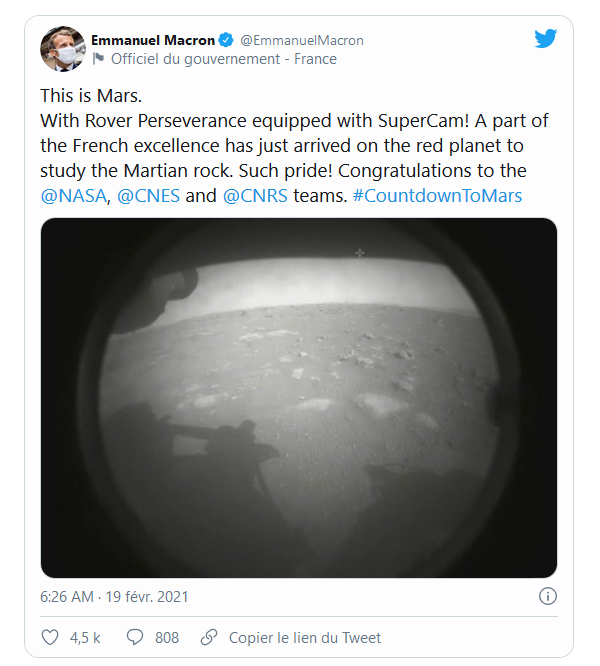Click the "Officiel du gouvernement - France" label

(224, 59)
